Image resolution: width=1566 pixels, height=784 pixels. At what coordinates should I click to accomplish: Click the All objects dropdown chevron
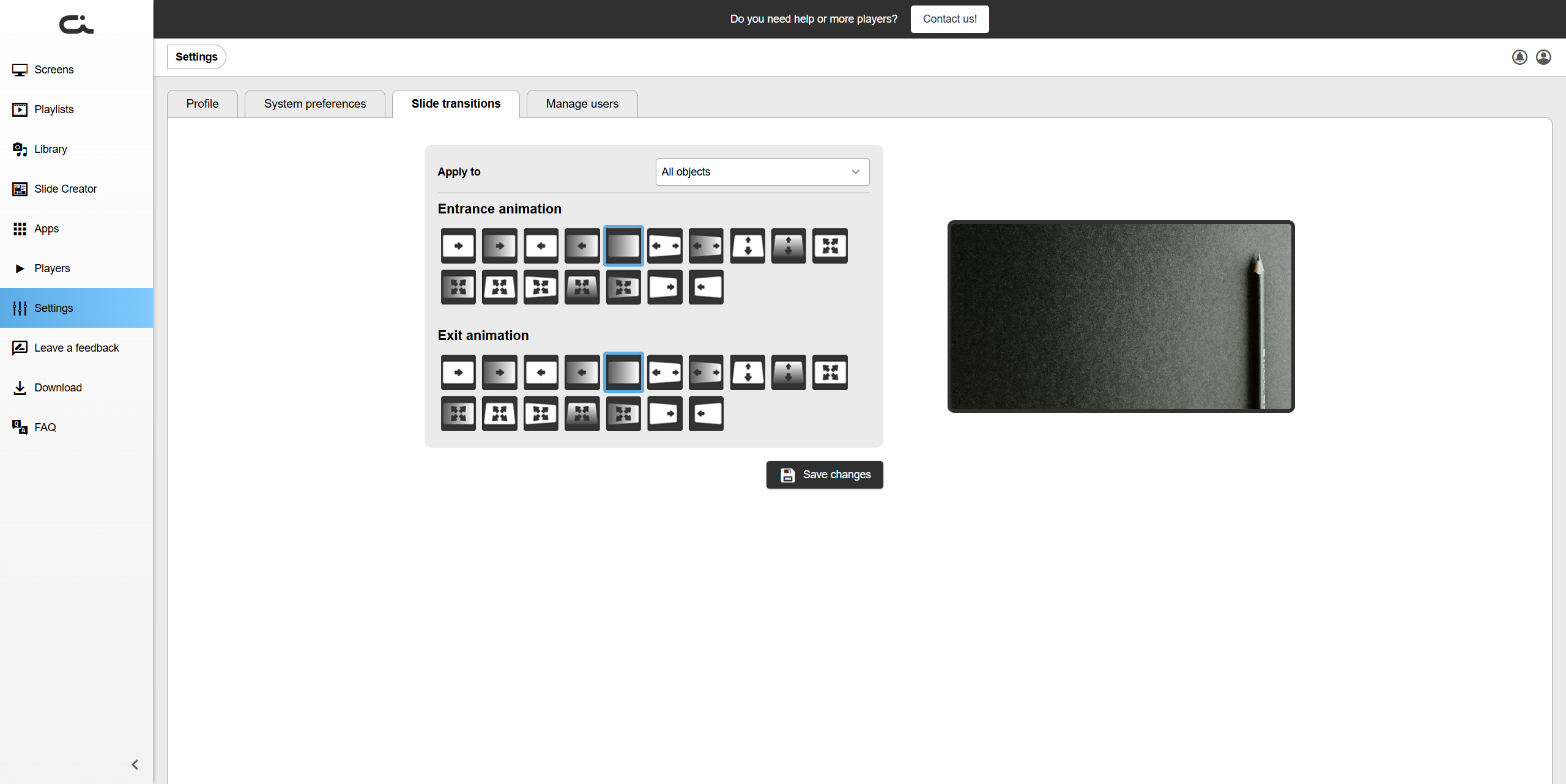pos(855,172)
